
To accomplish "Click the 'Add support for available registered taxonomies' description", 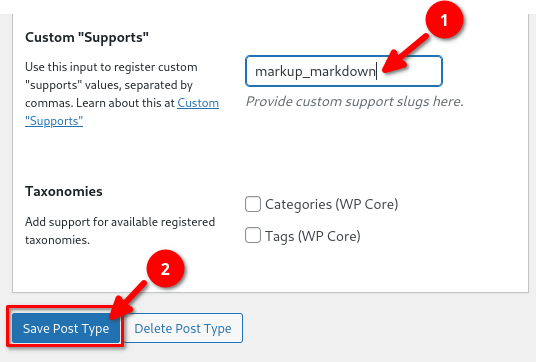I will 120,231.
